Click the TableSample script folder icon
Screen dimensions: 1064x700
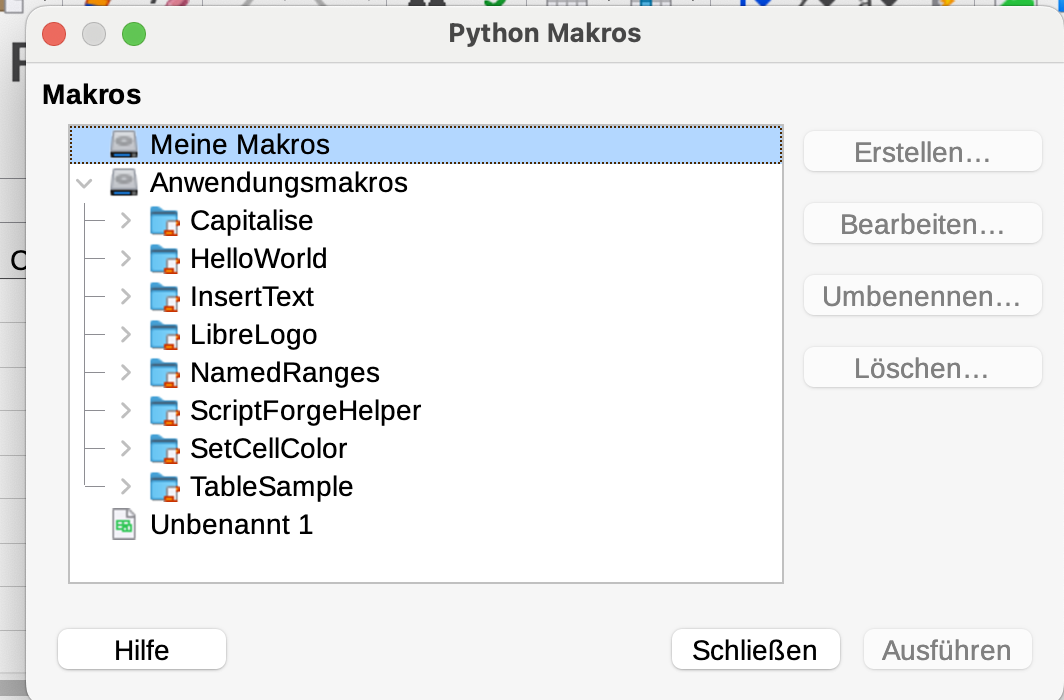164,487
